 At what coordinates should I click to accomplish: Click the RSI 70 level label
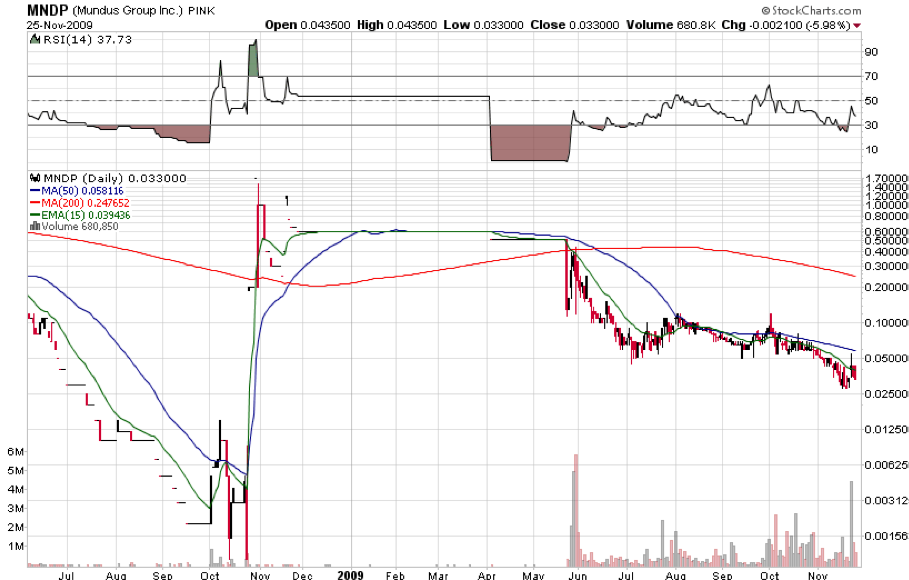(871, 76)
